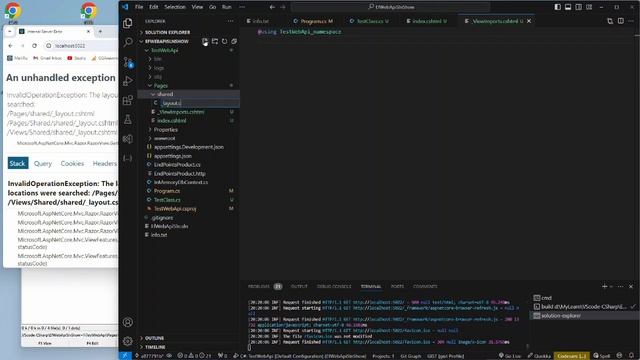
Task: Open the Extensions view
Action: tap(128, 100)
